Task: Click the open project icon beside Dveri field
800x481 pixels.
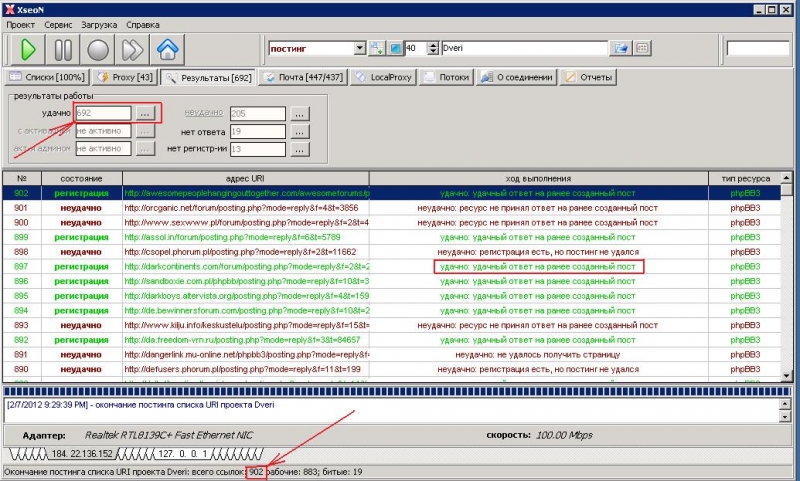Action: pyautogui.click(x=620, y=48)
